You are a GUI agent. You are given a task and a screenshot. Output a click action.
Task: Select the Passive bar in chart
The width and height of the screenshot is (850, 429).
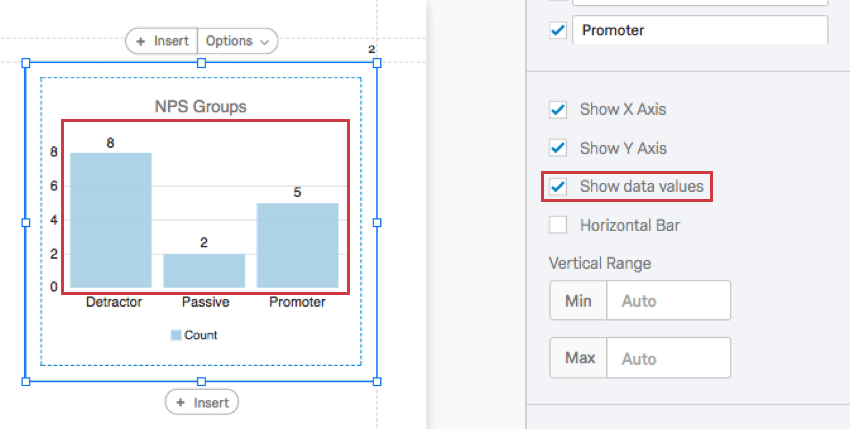pyautogui.click(x=204, y=271)
